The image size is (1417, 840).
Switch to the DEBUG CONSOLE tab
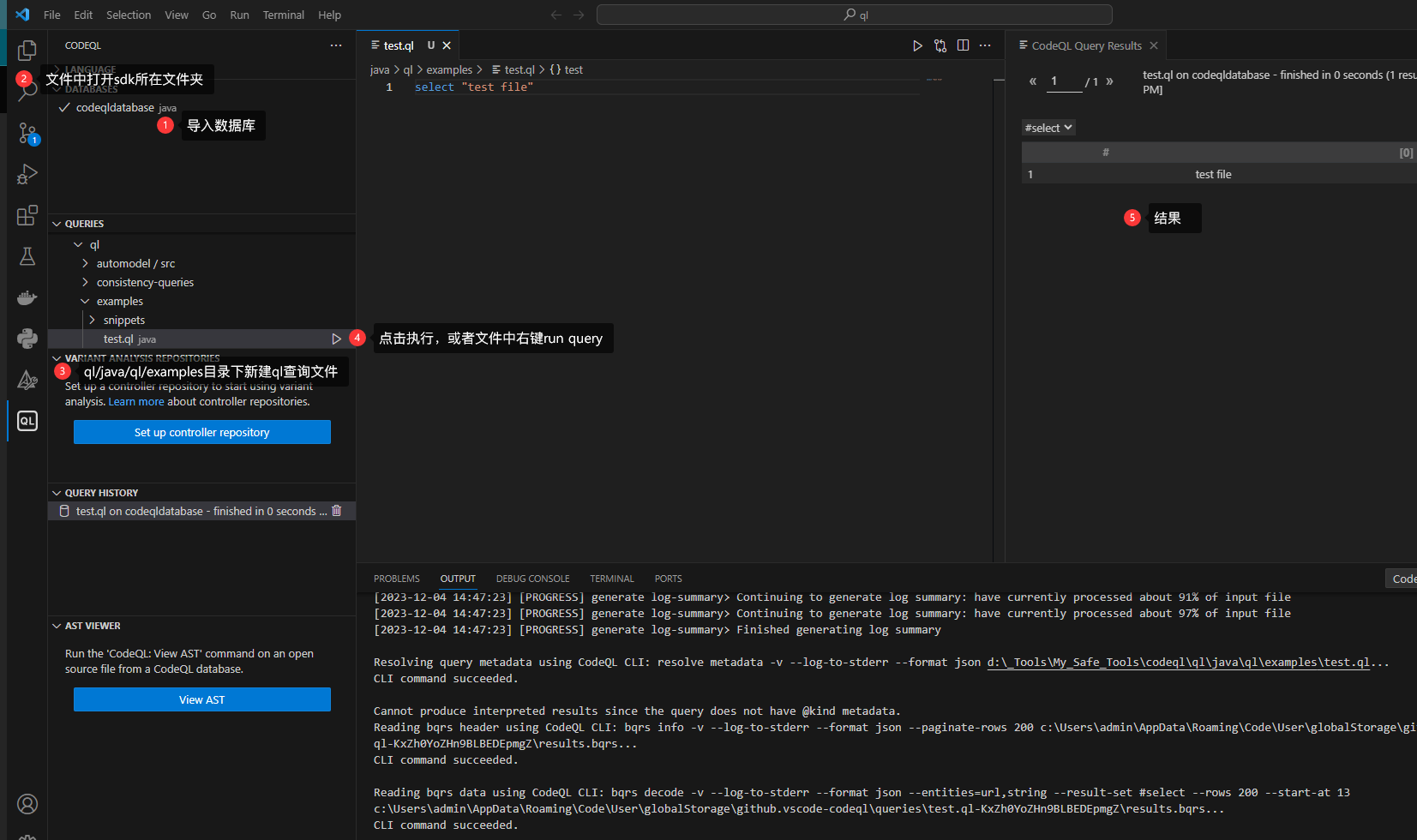tap(532, 579)
